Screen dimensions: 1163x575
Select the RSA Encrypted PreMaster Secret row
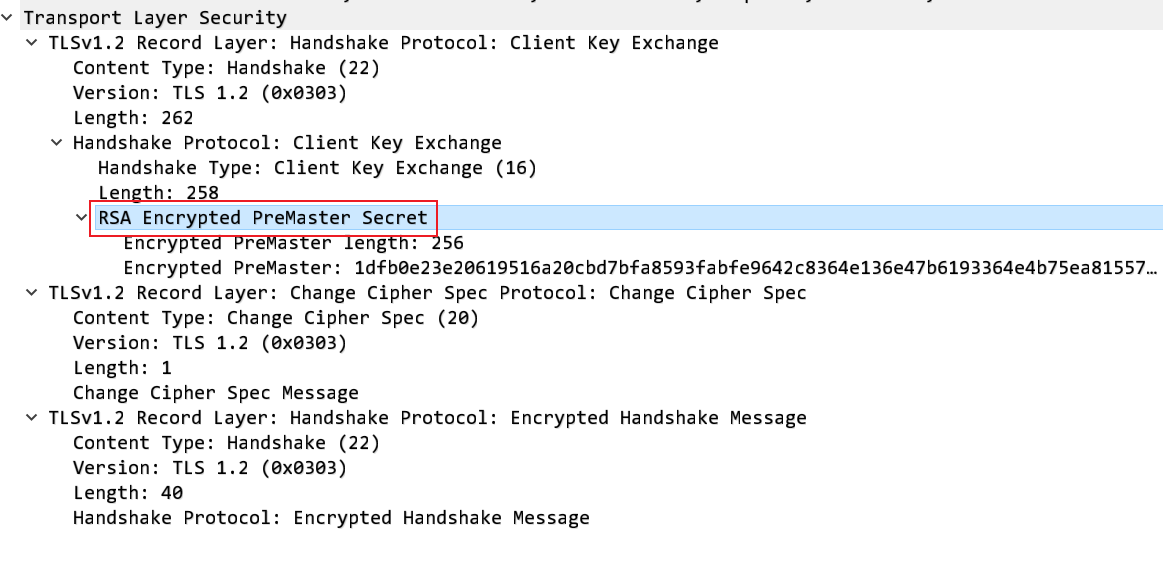pyautogui.click(x=262, y=217)
